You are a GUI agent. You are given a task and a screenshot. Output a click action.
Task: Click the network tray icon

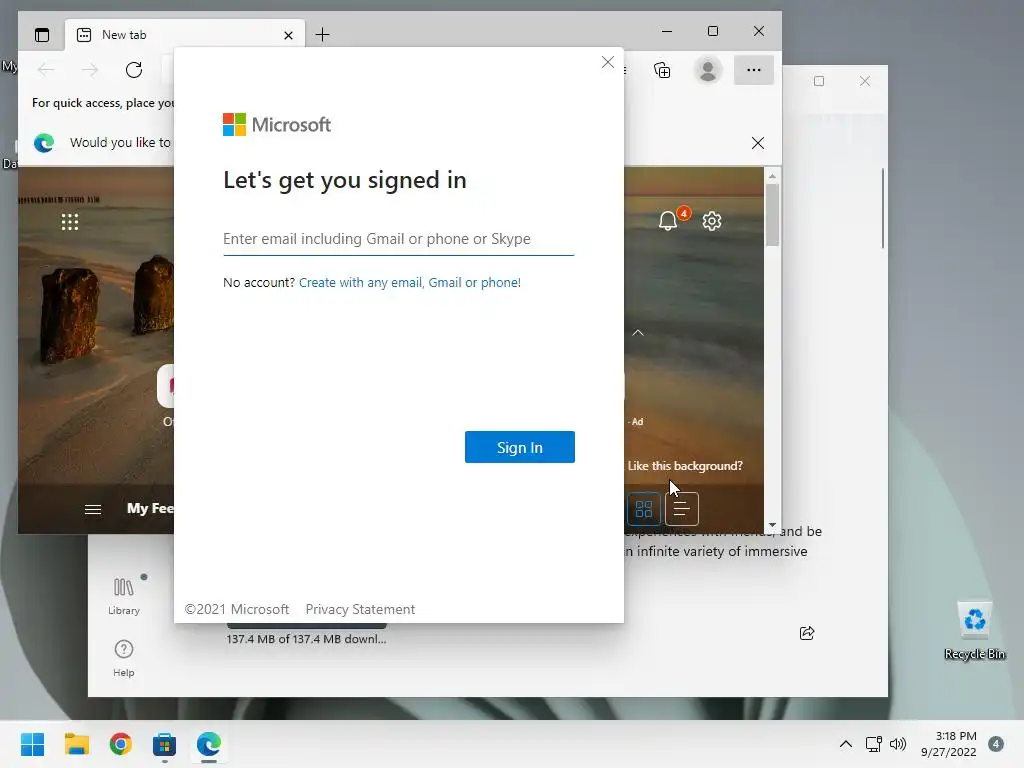(874, 744)
